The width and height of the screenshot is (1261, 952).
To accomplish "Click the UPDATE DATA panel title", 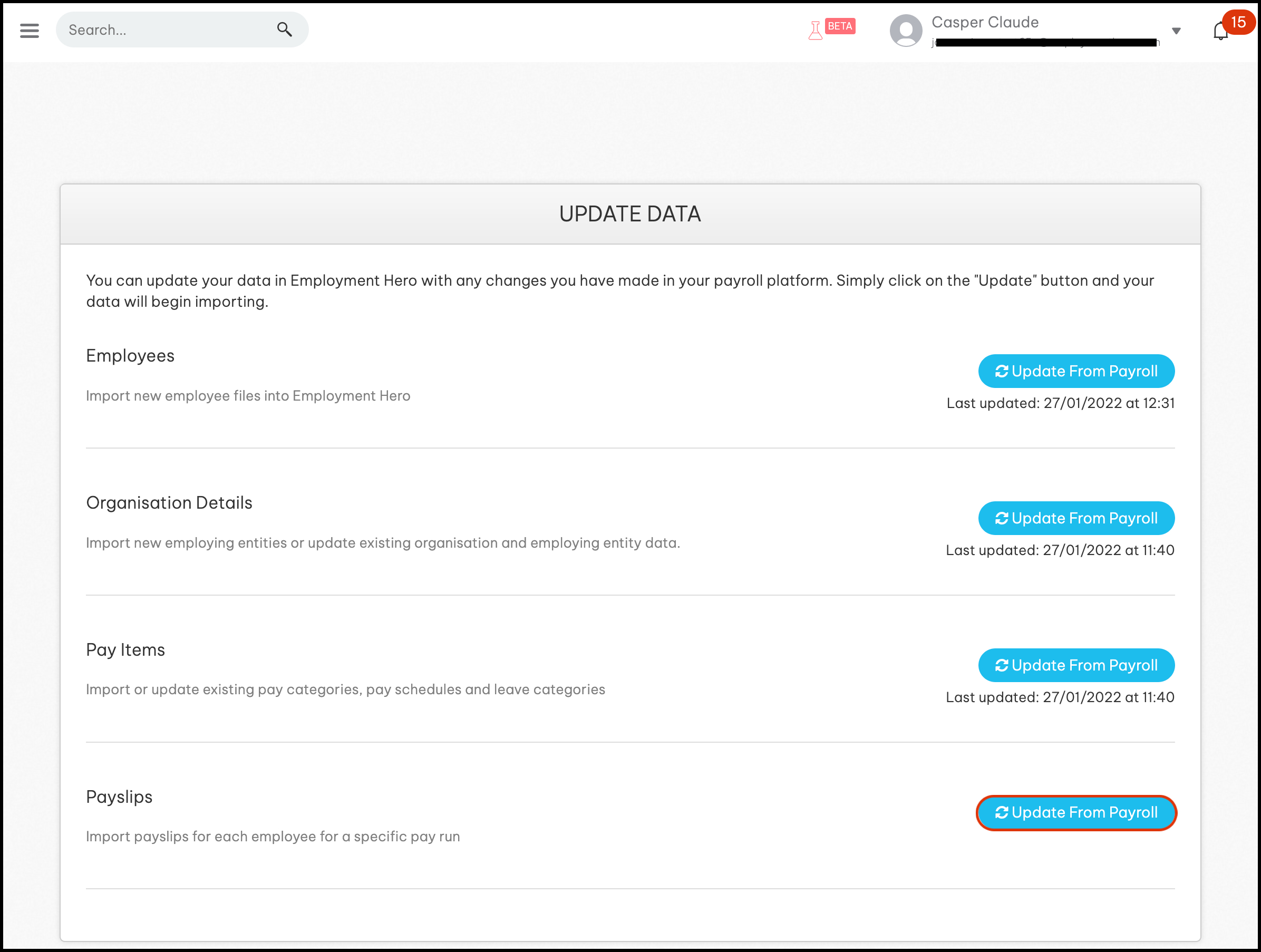I will click(x=630, y=214).
